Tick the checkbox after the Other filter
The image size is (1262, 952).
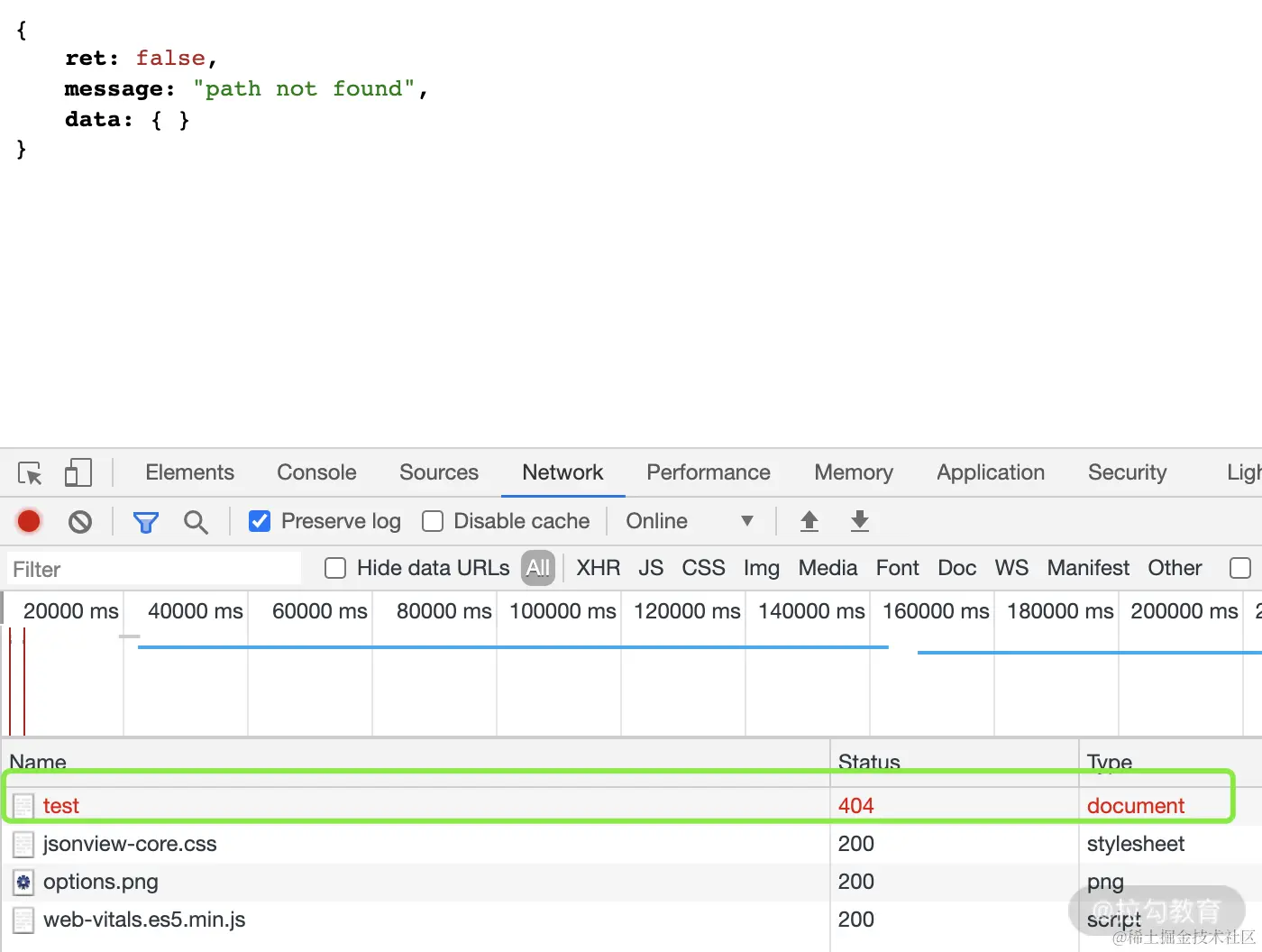pos(1240,568)
